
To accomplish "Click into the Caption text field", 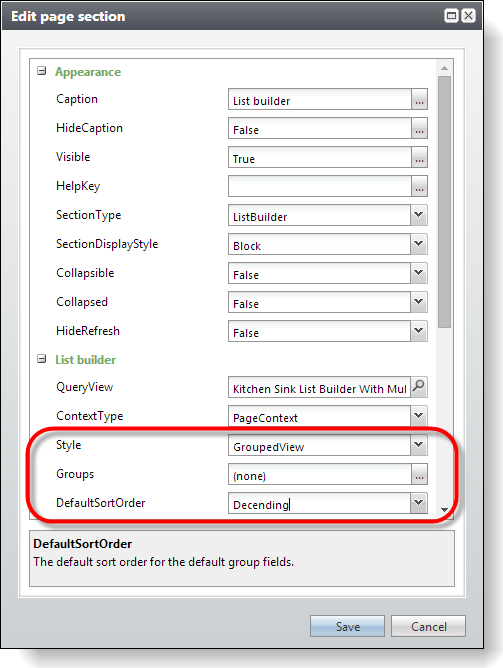I will (320, 99).
